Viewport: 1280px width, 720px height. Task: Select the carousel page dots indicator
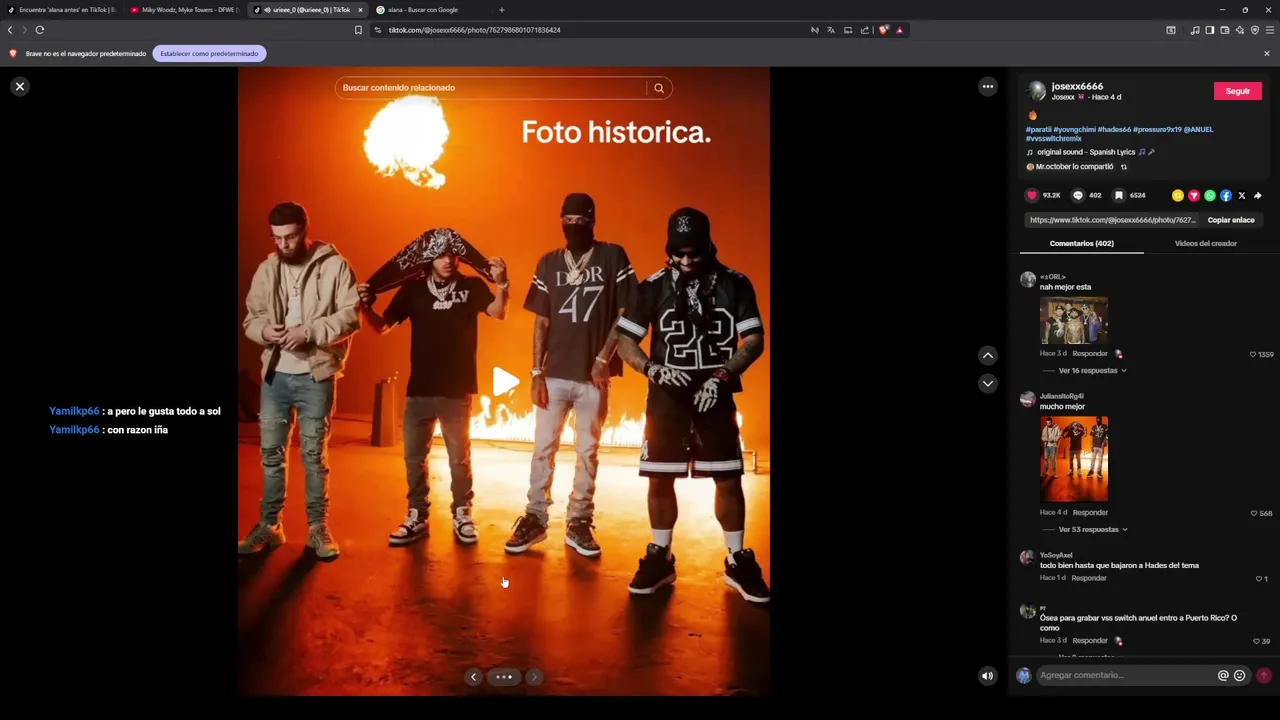504,677
